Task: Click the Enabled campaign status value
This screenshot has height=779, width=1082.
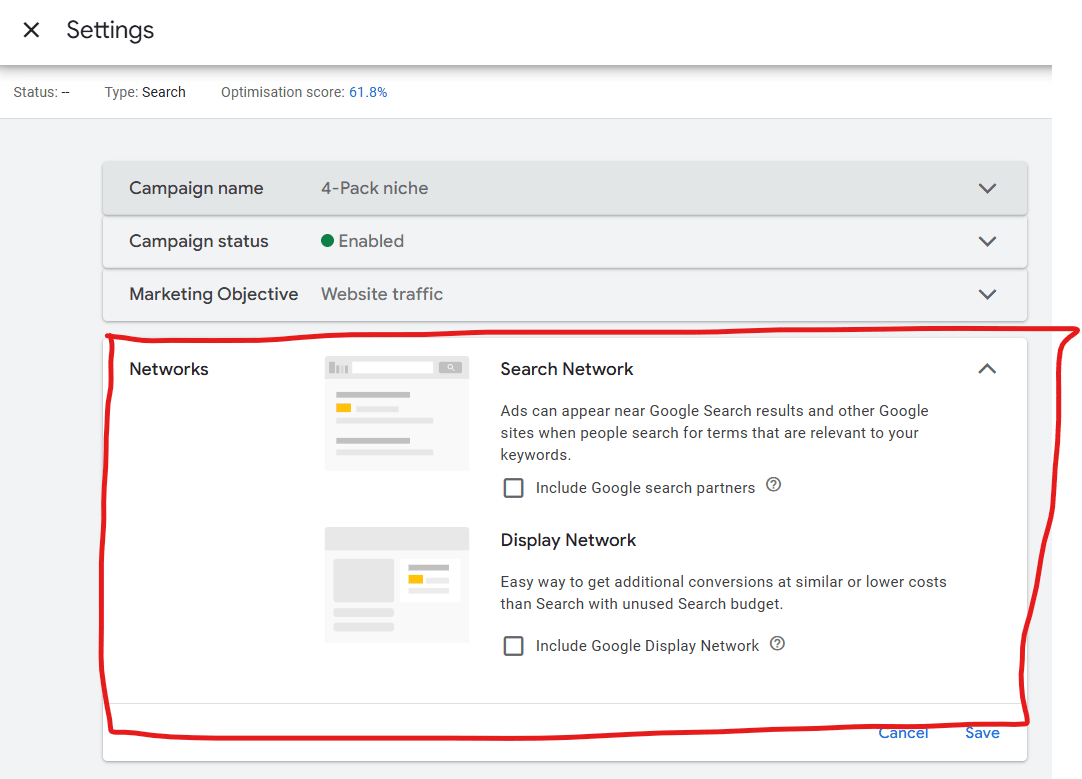Action: coord(371,241)
